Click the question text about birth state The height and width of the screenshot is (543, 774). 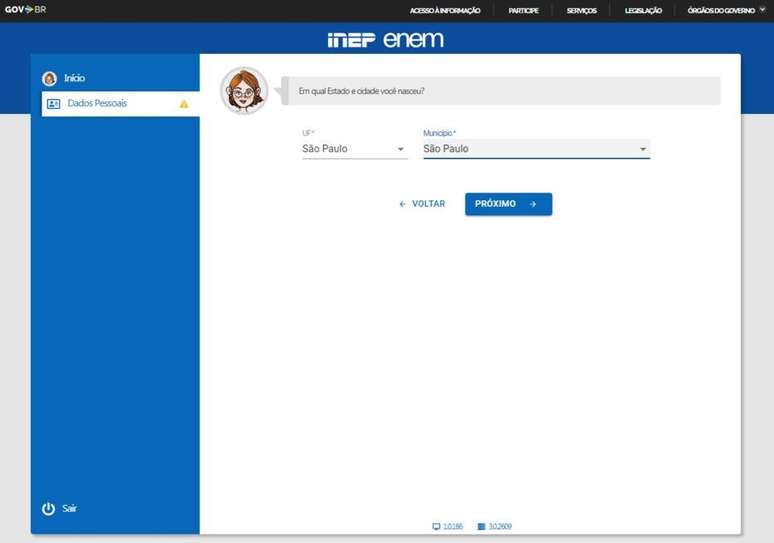coord(361,91)
